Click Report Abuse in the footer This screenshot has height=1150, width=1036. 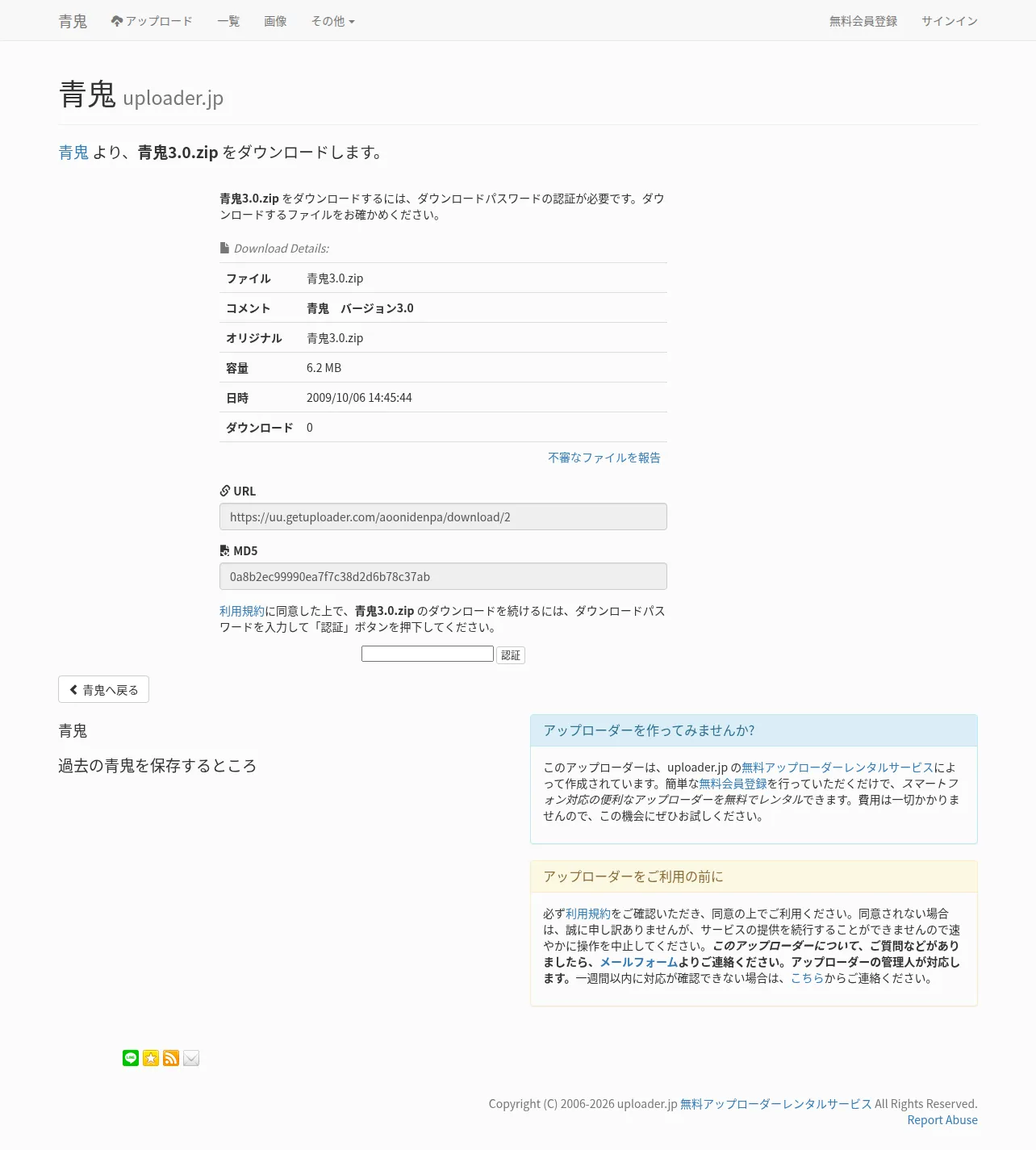tap(942, 1120)
